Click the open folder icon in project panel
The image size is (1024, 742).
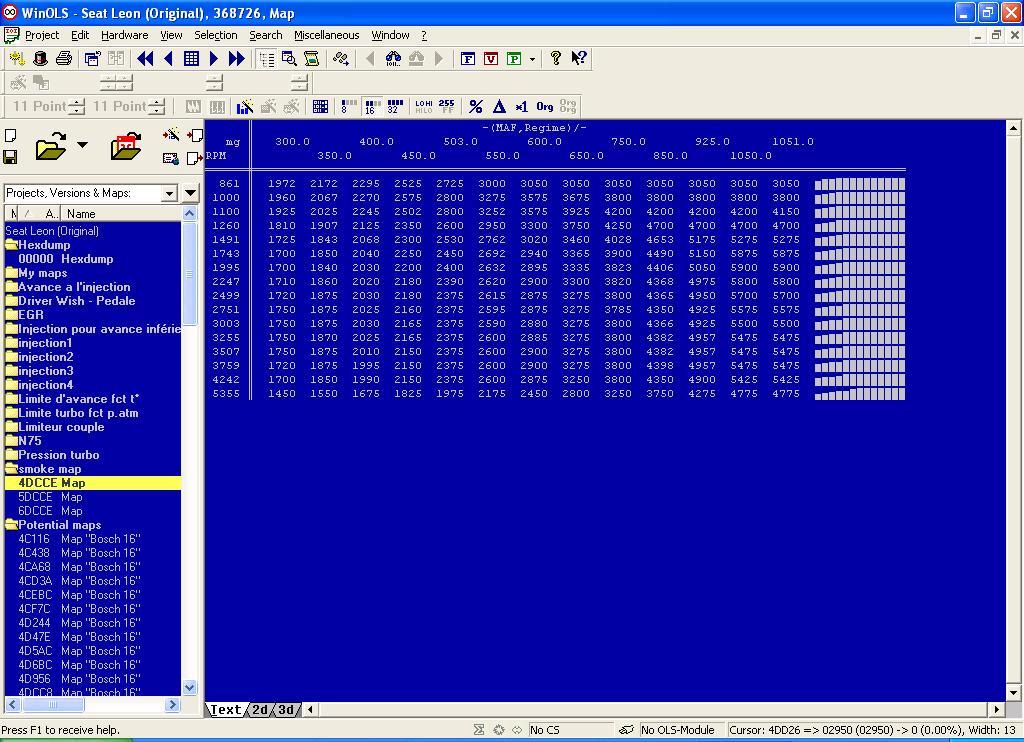pos(51,146)
